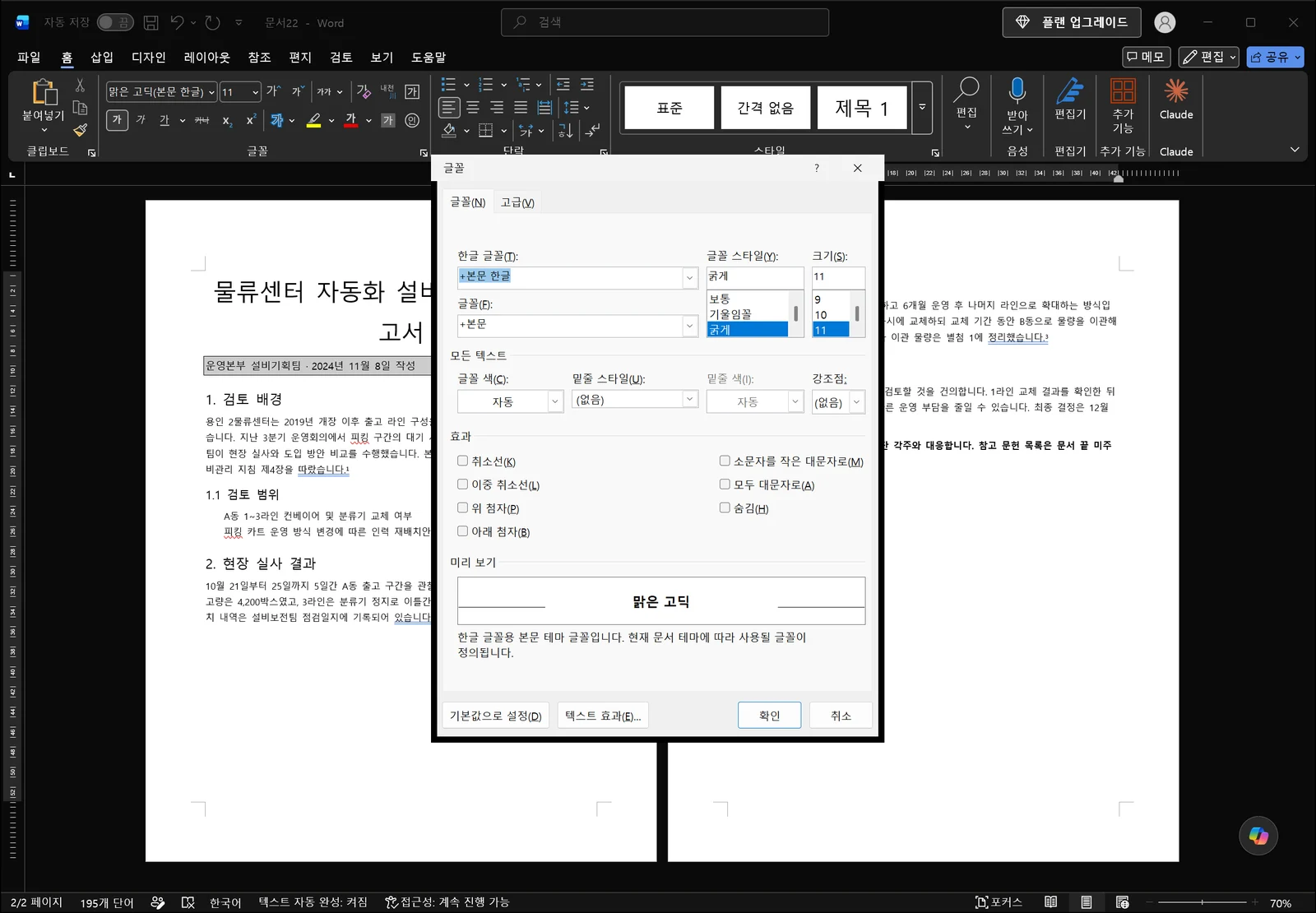
Task: Increase paragraph indent
Action: tap(587, 85)
